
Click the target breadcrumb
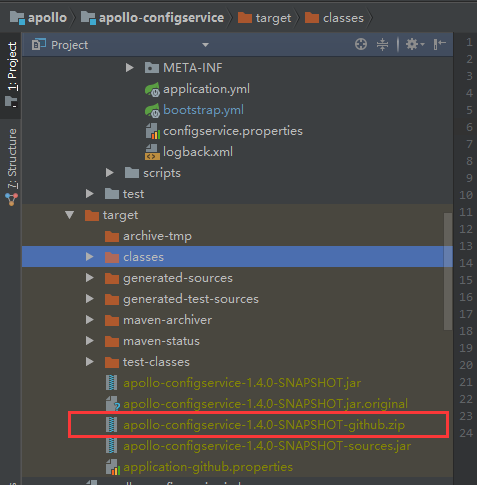(x=265, y=18)
